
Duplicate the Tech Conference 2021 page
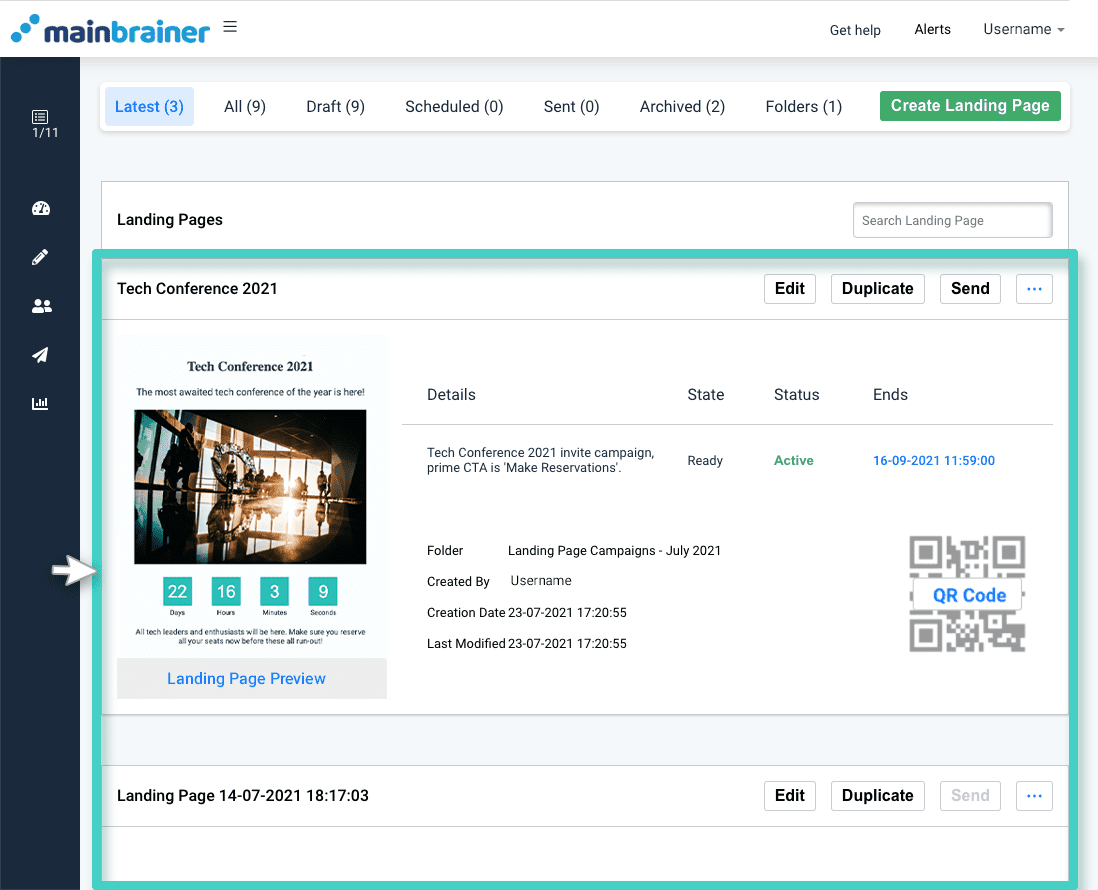[877, 288]
